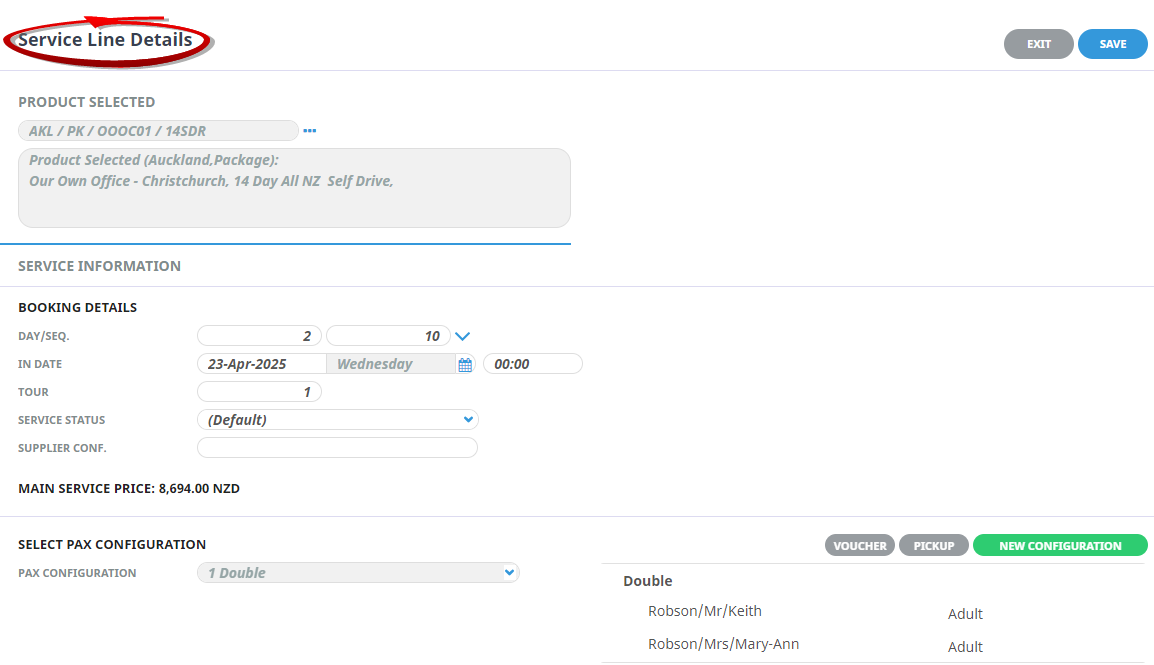
Task: Click the time field showing 00:00
Action: tap(532, 364)
